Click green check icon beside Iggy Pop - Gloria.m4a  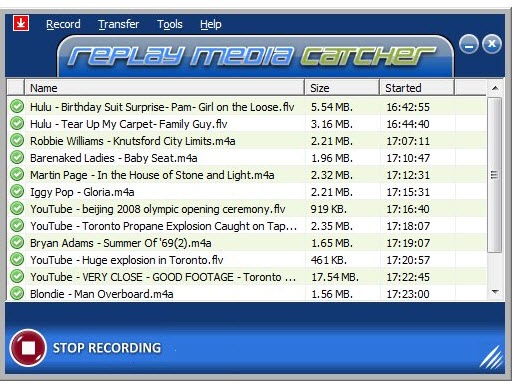point(17,191)
